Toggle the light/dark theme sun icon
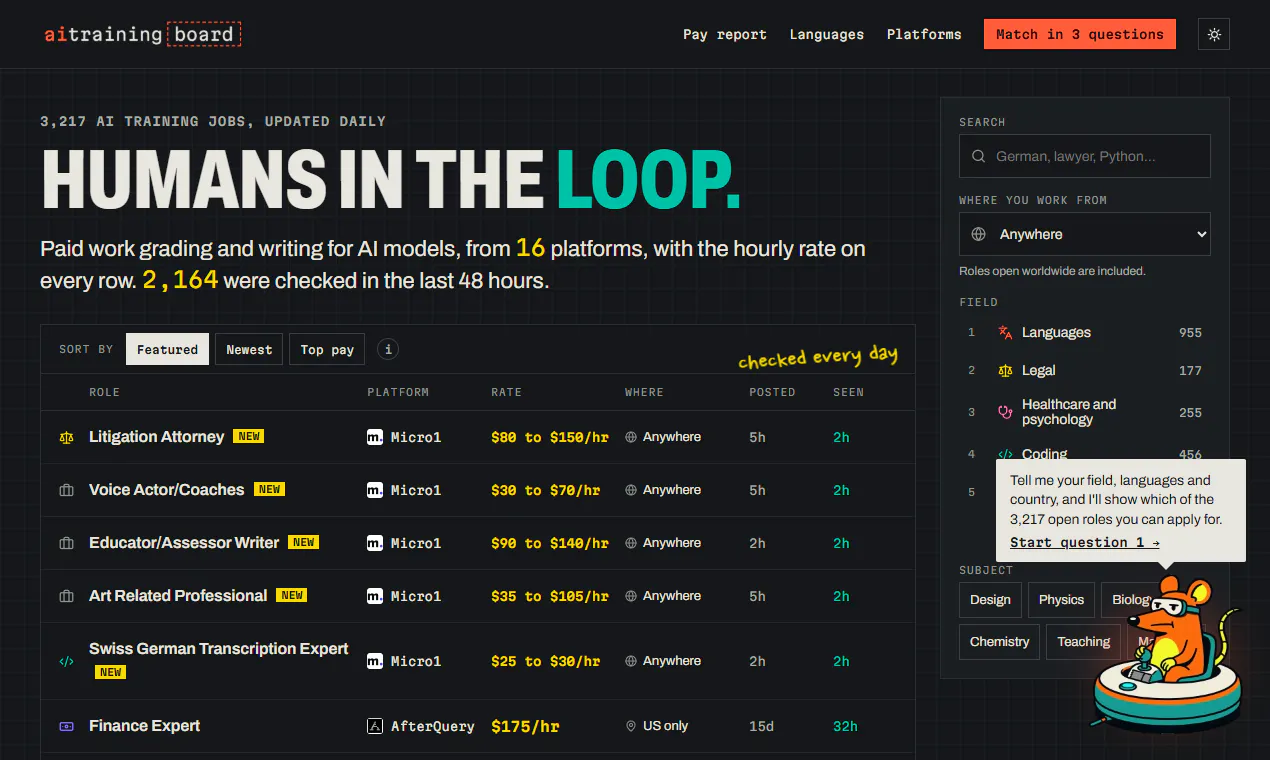Image resolution: width=1270 pixels, height=760 pixels. 1214,34
